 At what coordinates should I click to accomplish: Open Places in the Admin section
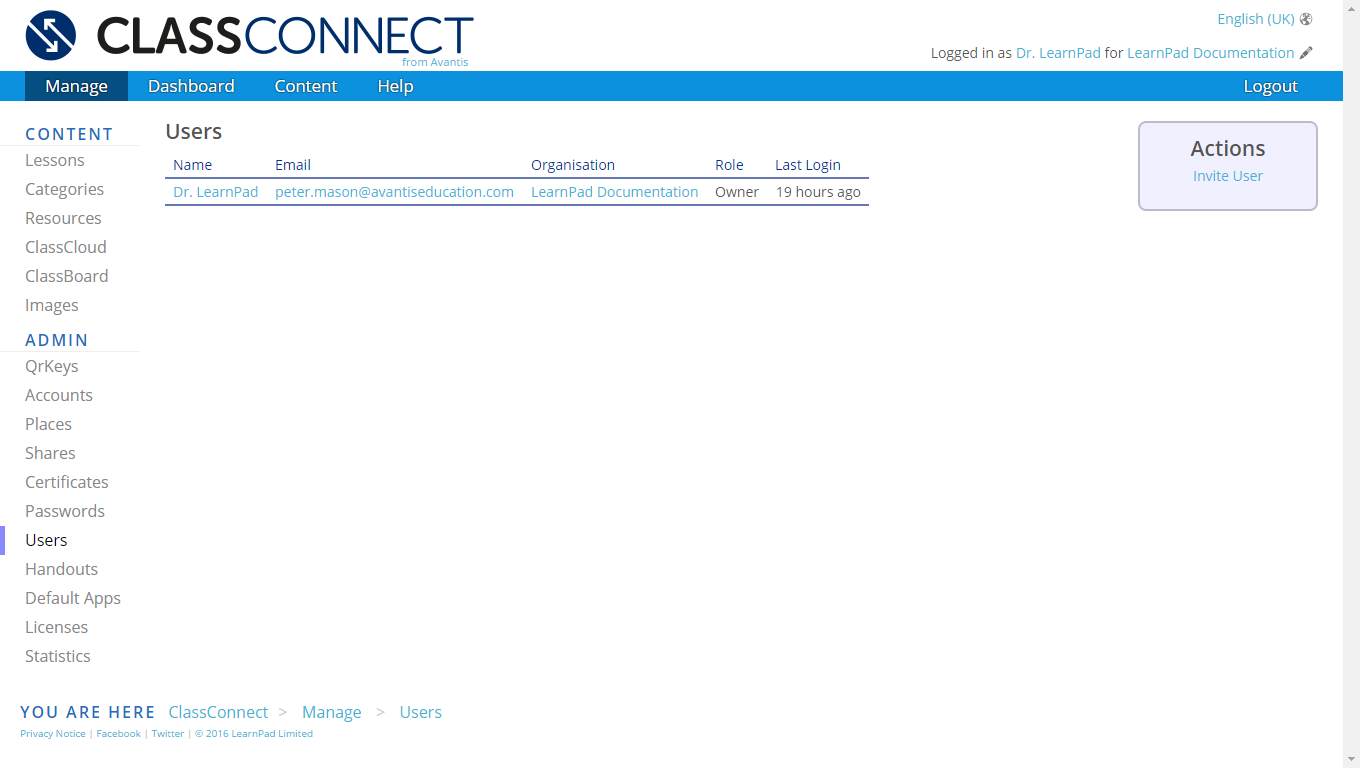[x=48, y=424]
